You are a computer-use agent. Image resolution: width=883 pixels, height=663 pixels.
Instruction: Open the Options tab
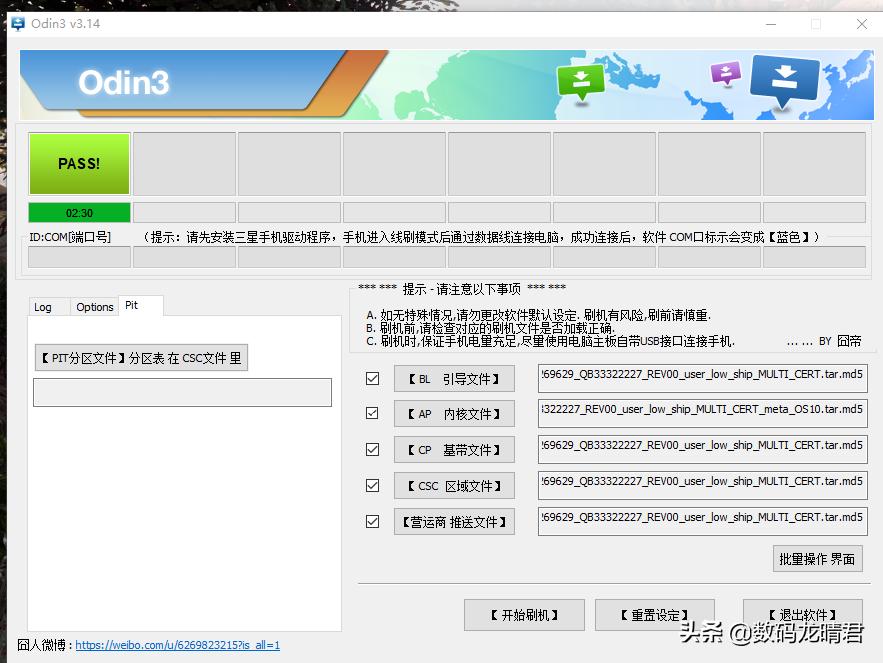[94, 306]
